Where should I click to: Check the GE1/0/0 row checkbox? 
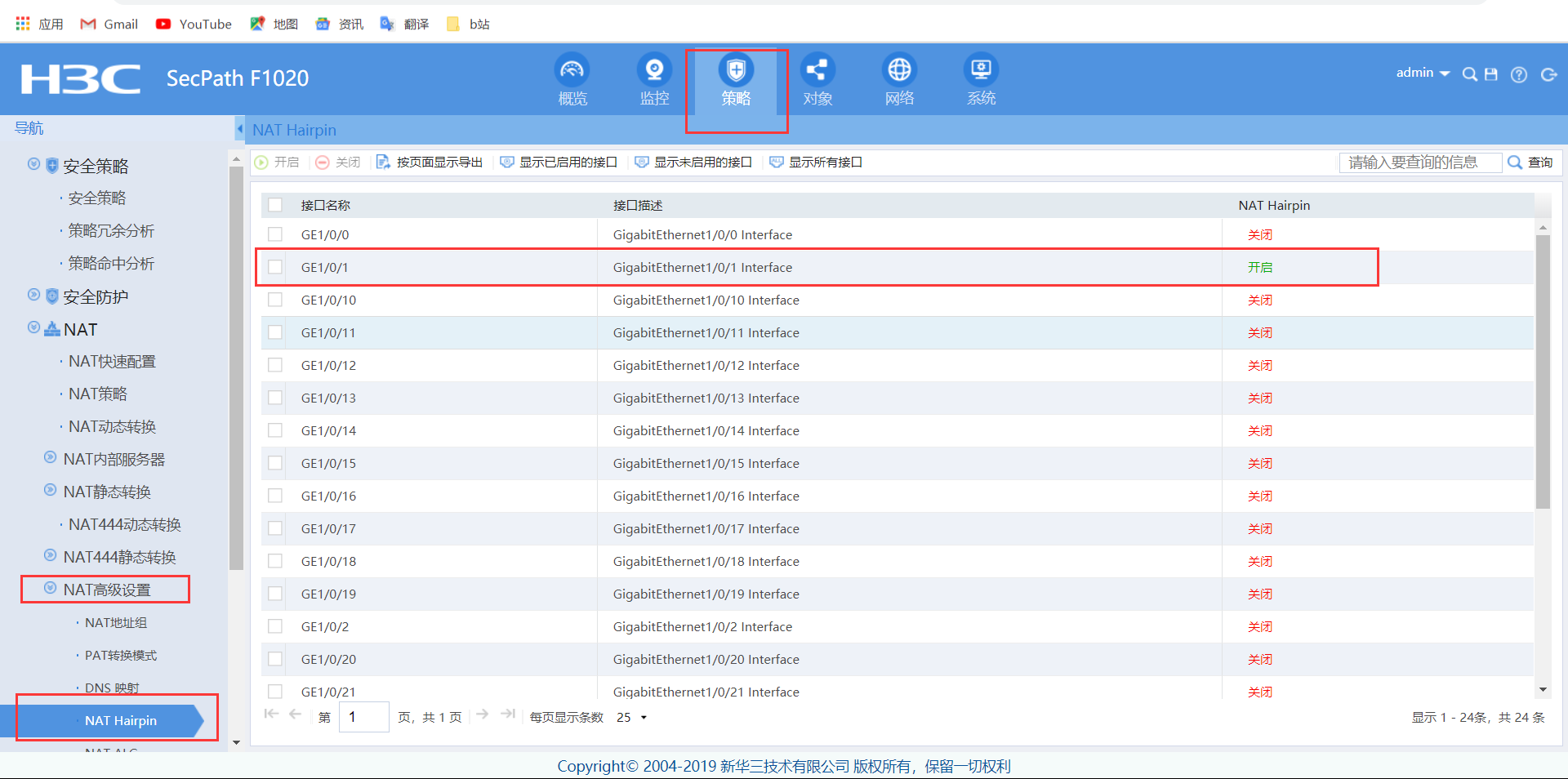(275, 234)
